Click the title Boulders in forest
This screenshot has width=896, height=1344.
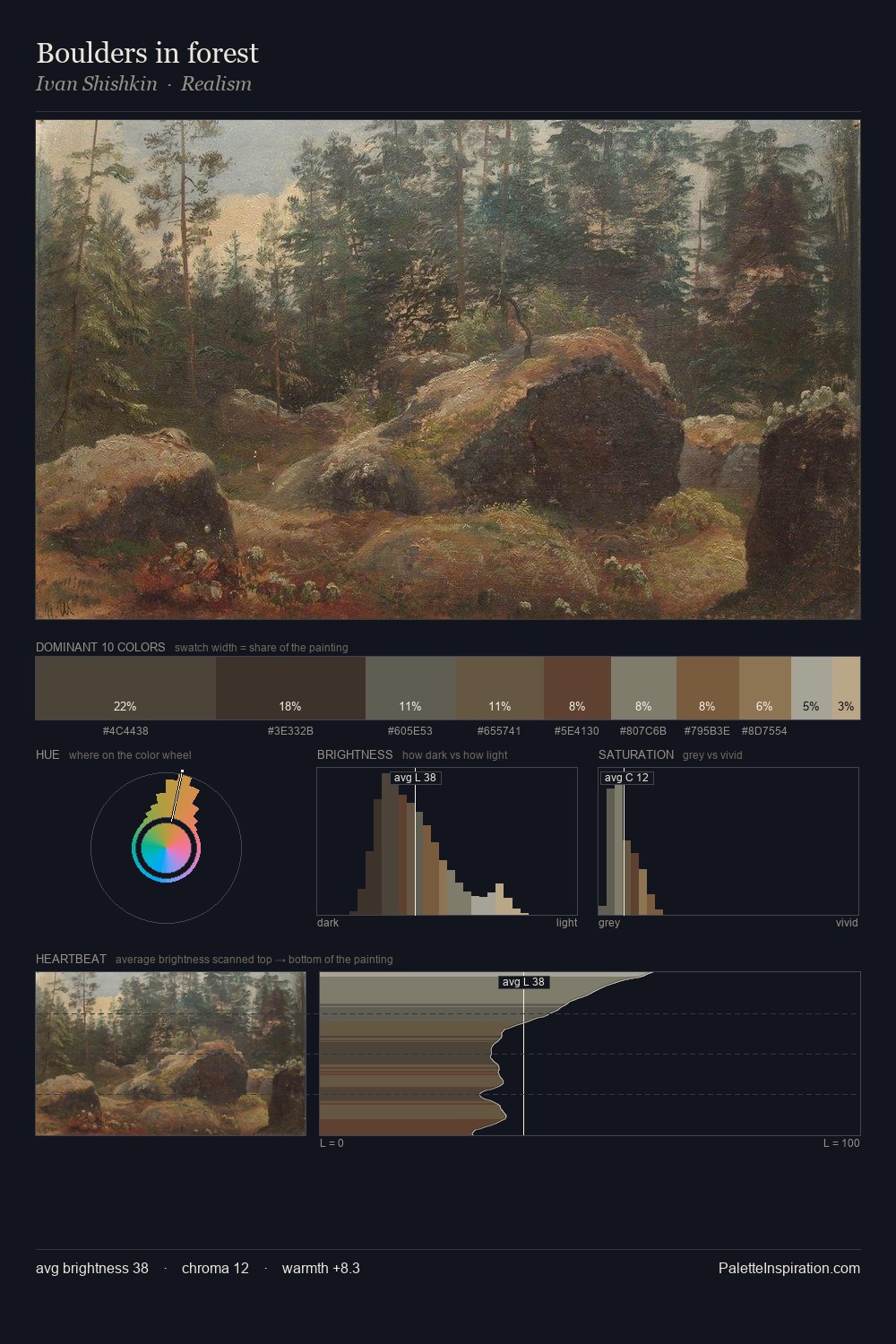pyautogui.click(x=147, y=53)
